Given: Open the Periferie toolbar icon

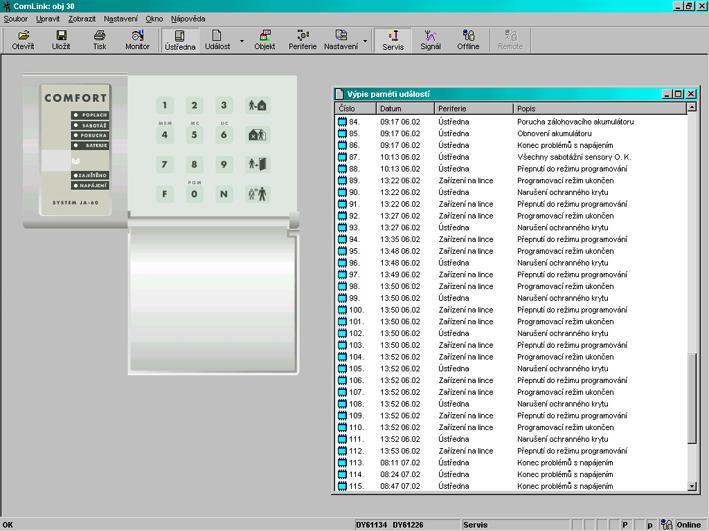Looking at the screenshot, I should click(303, 40).
